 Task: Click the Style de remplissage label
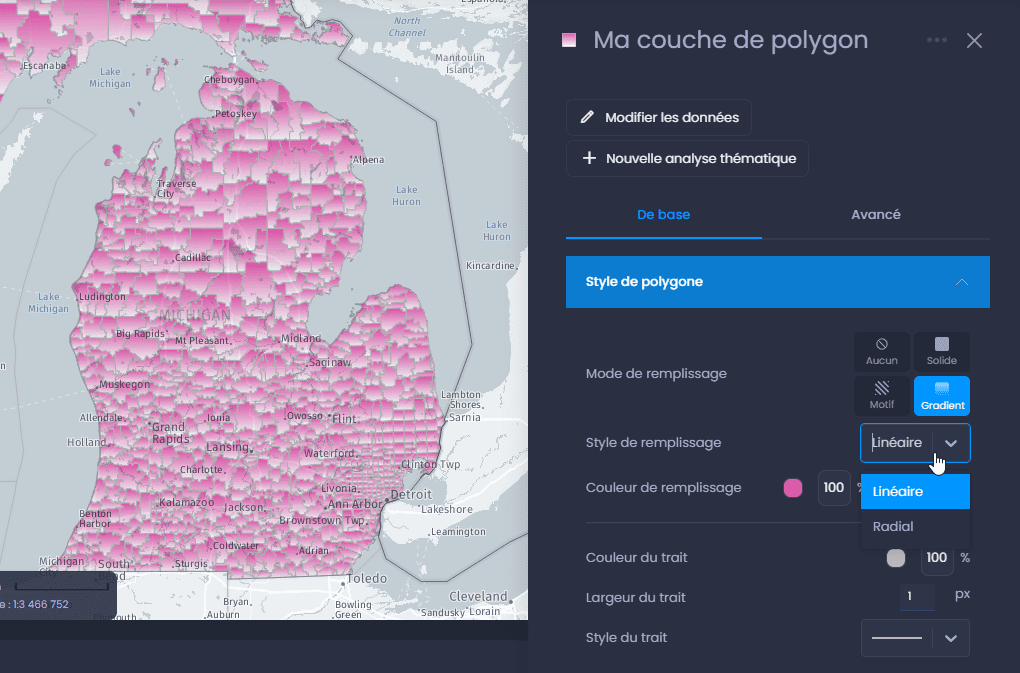tap(653, 443)
